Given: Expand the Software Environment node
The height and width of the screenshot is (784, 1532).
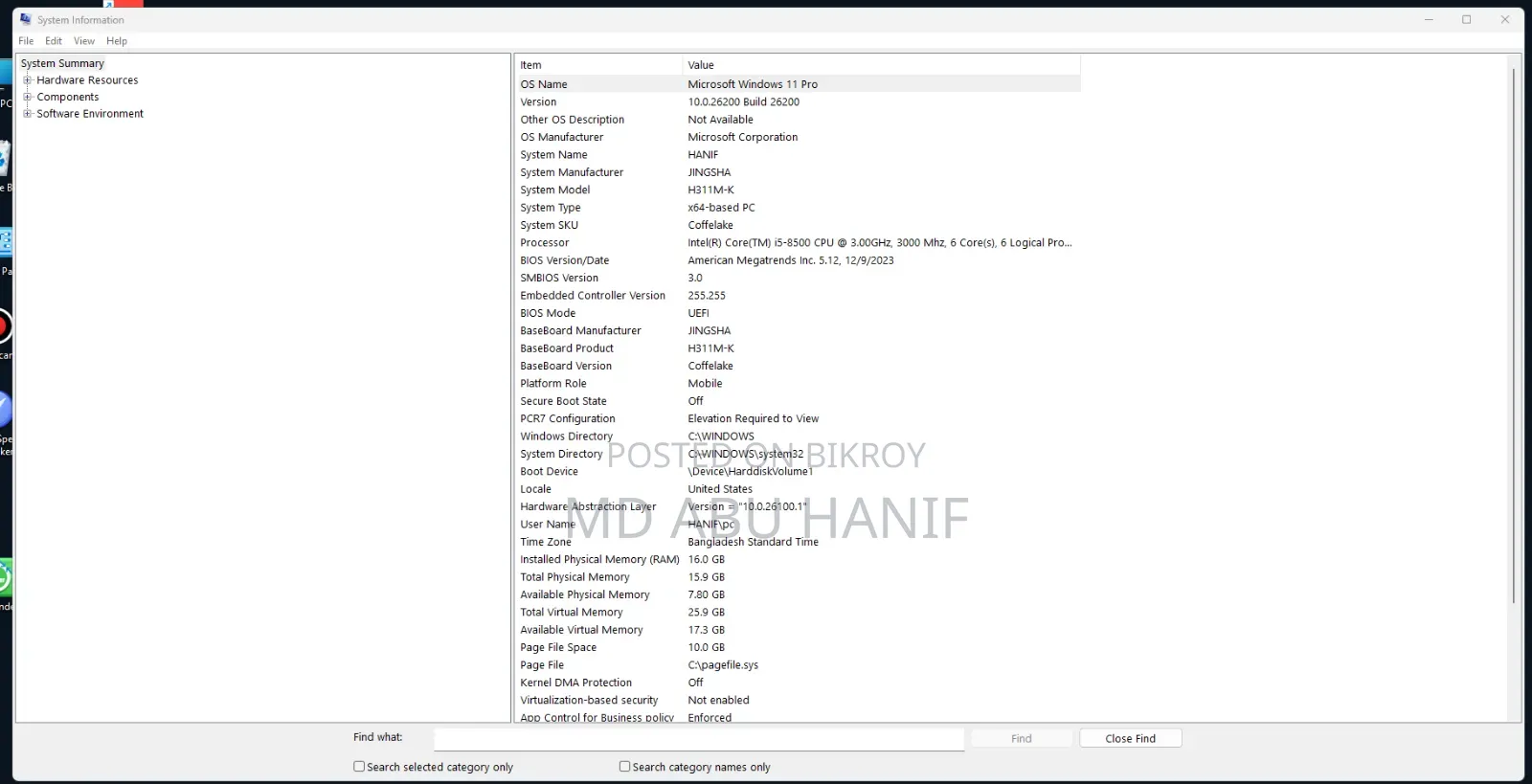Looking at the screenshot, I should pyautogui.click(x=28, y=113).
